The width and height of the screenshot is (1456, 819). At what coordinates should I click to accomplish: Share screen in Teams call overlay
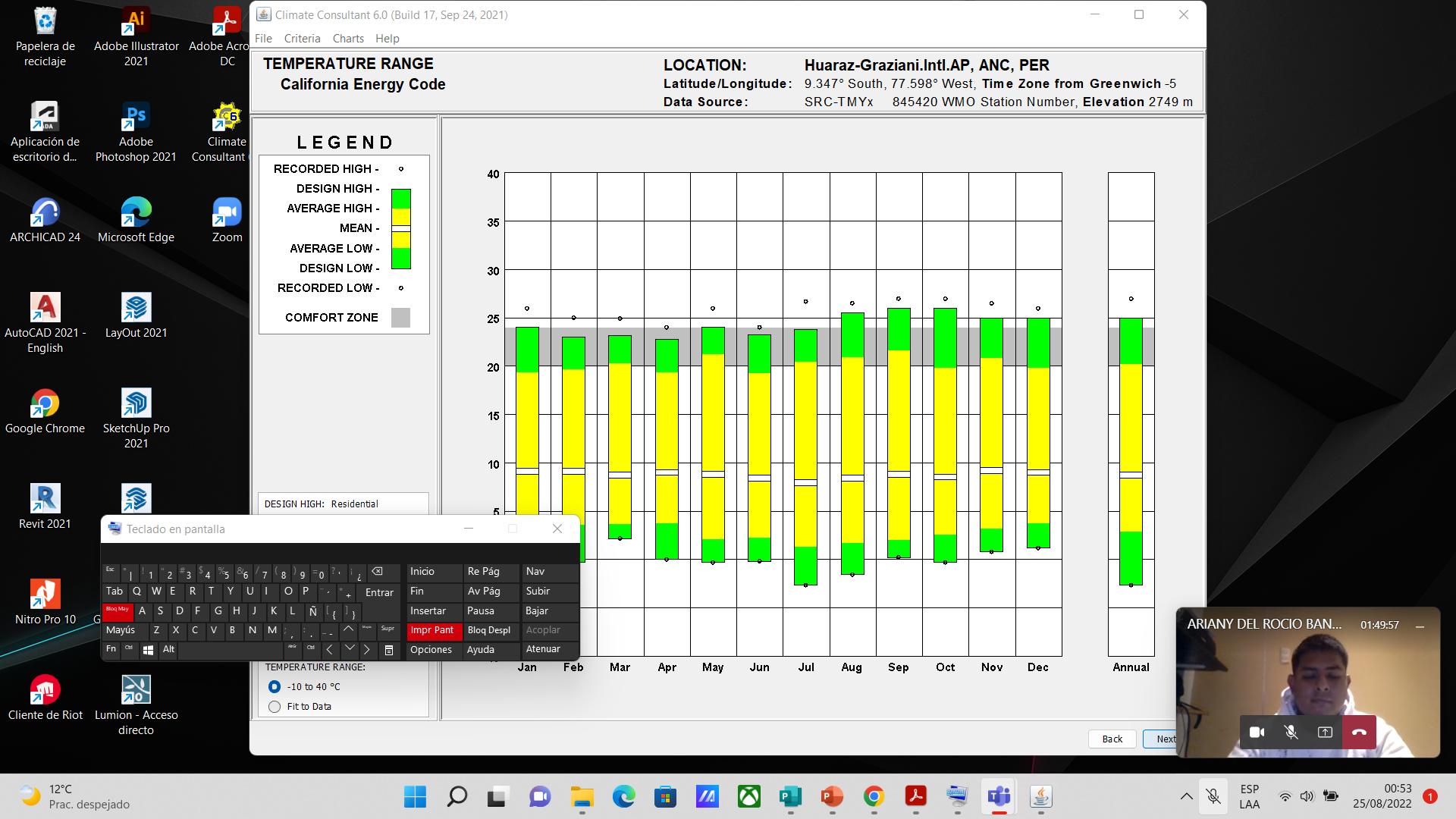pyautogui.click(x=1325, y=732)
